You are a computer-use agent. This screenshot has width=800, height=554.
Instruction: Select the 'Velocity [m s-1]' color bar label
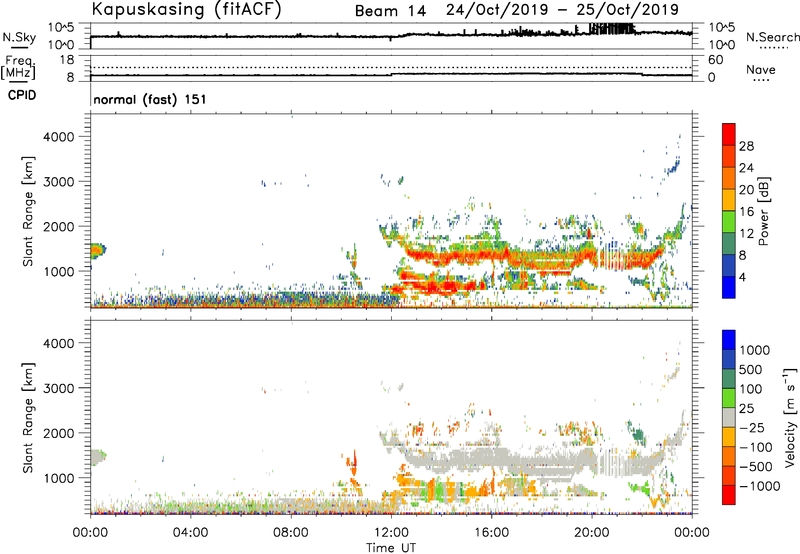[x=790, y=417]
